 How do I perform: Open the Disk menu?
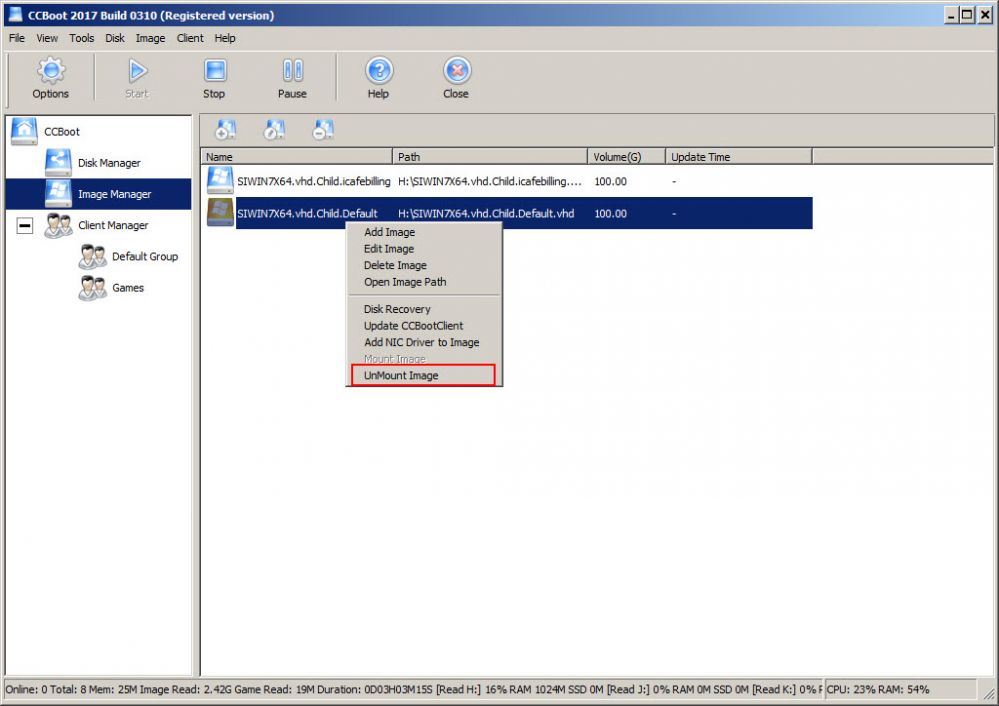[115, 38]
